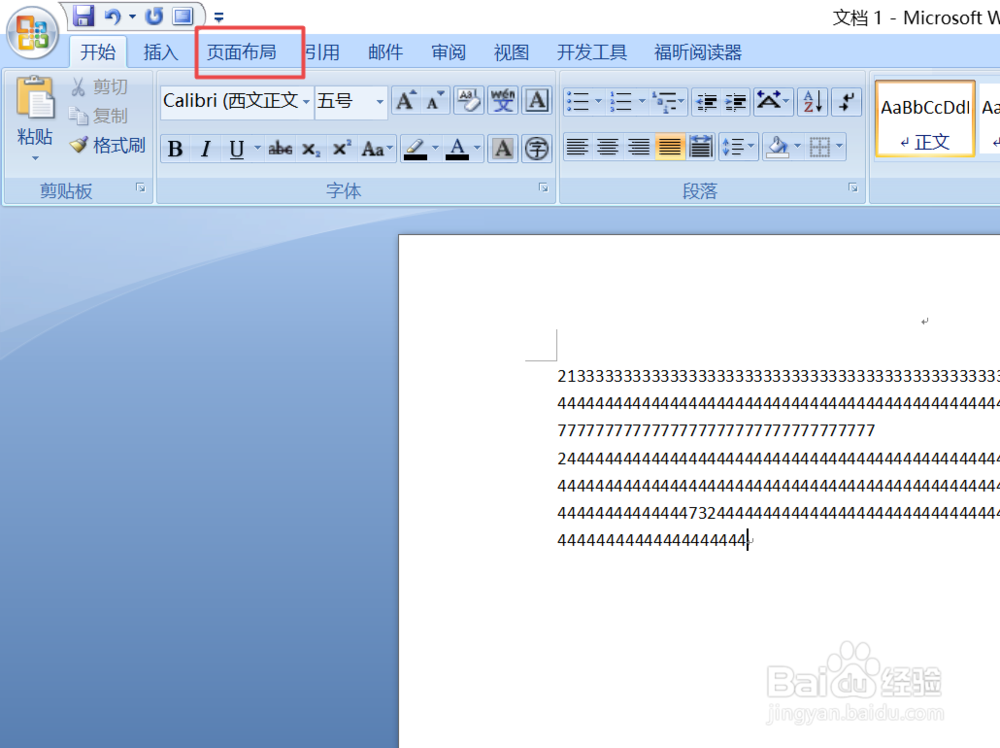This screenshot has width=1000, height=748.
Task: Open the 视图 tab
Action: 511,52
